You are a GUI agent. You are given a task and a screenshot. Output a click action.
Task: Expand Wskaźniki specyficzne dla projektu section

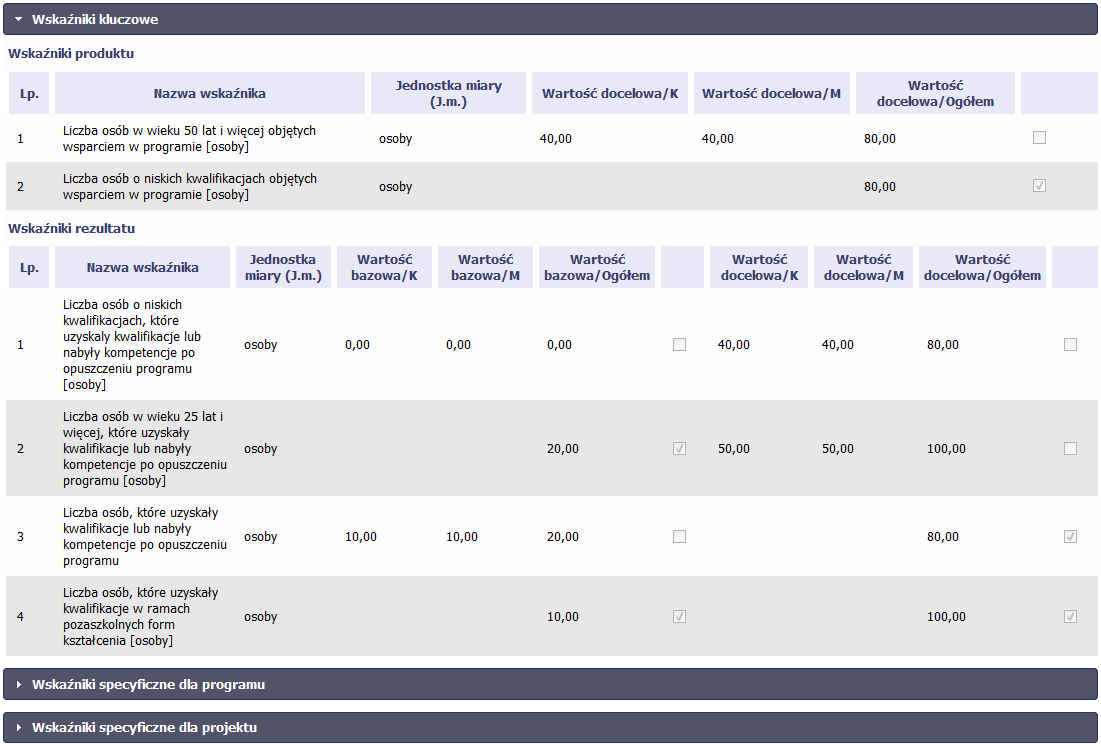point(550,728)
